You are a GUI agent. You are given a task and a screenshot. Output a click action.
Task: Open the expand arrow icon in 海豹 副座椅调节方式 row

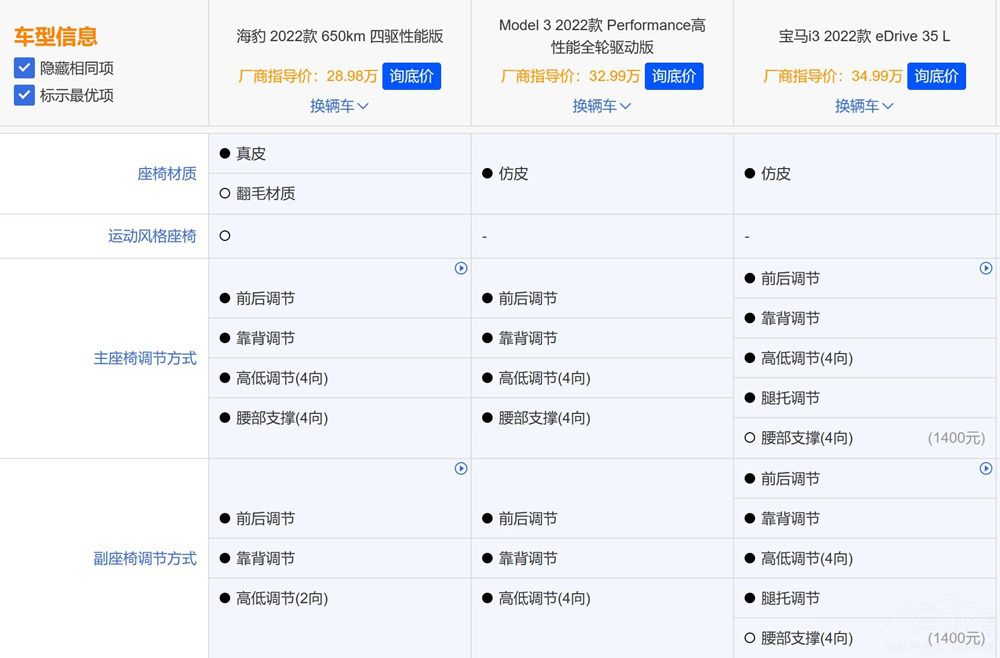pos(461,468)
